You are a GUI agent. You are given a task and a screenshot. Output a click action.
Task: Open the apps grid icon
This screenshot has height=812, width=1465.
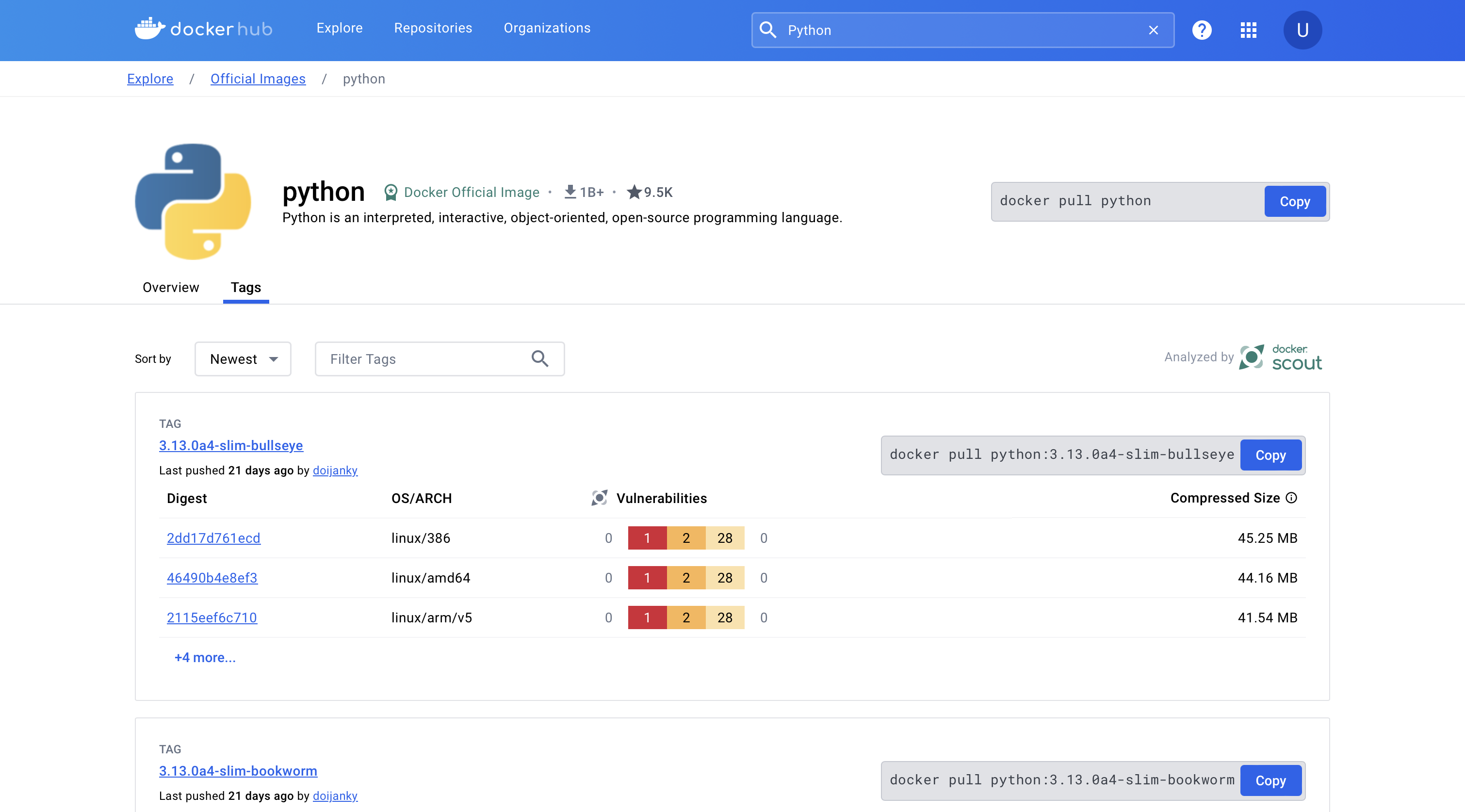point(1248,30)
